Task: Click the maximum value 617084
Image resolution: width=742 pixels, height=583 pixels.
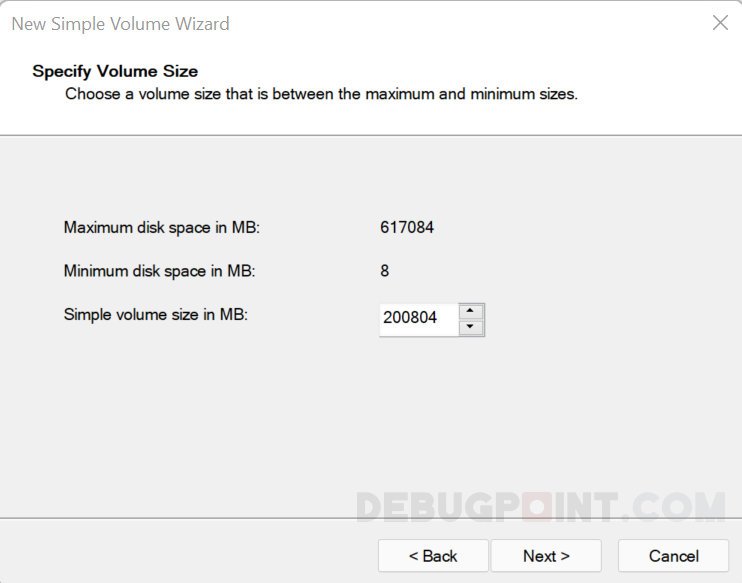Action: 407,227
